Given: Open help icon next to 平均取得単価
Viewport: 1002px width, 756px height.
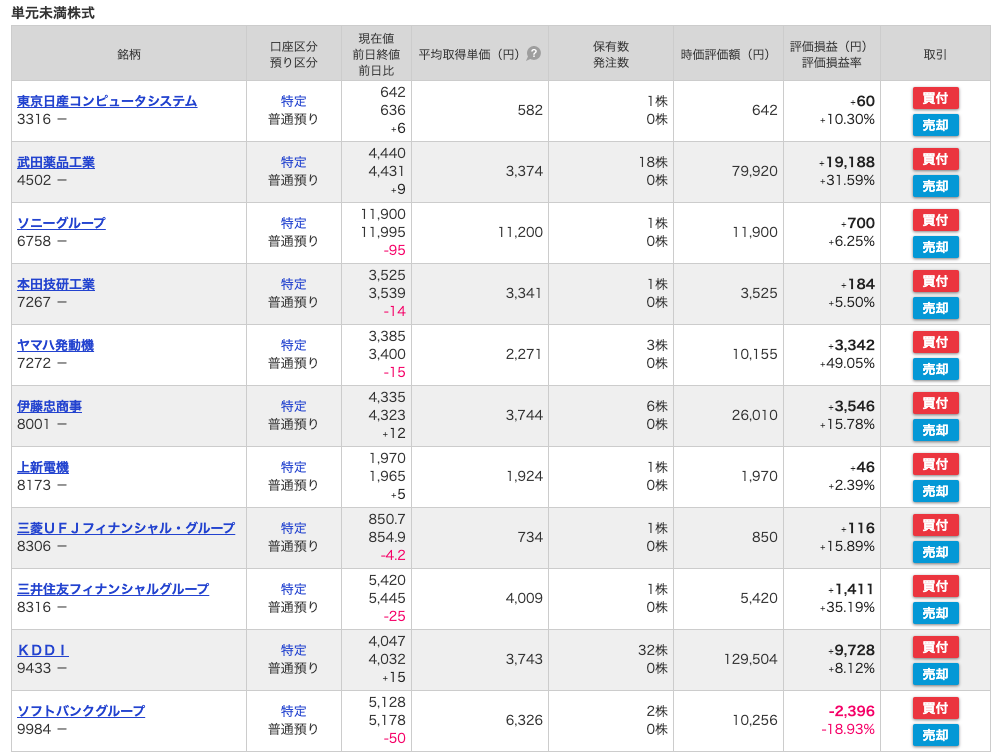Looking at the screenshot, I should pos(533,54).
